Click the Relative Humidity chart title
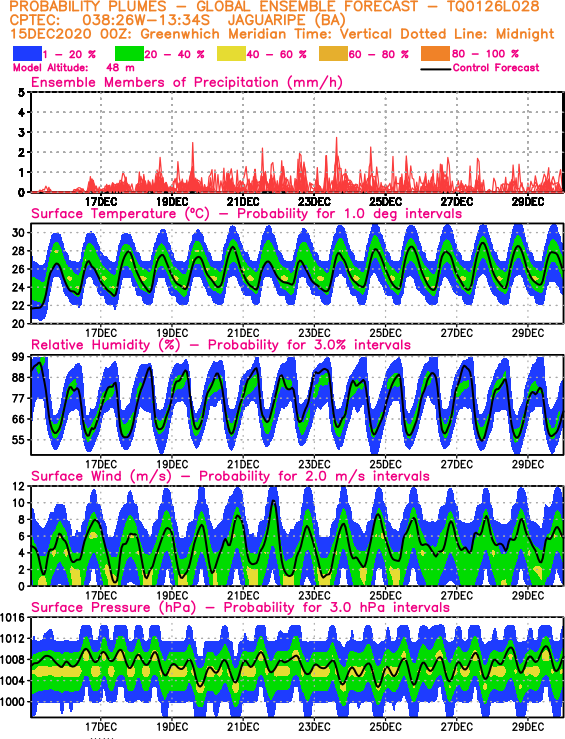Image resolution: width=565 pixels, height=739 pixels. (221, 345)
